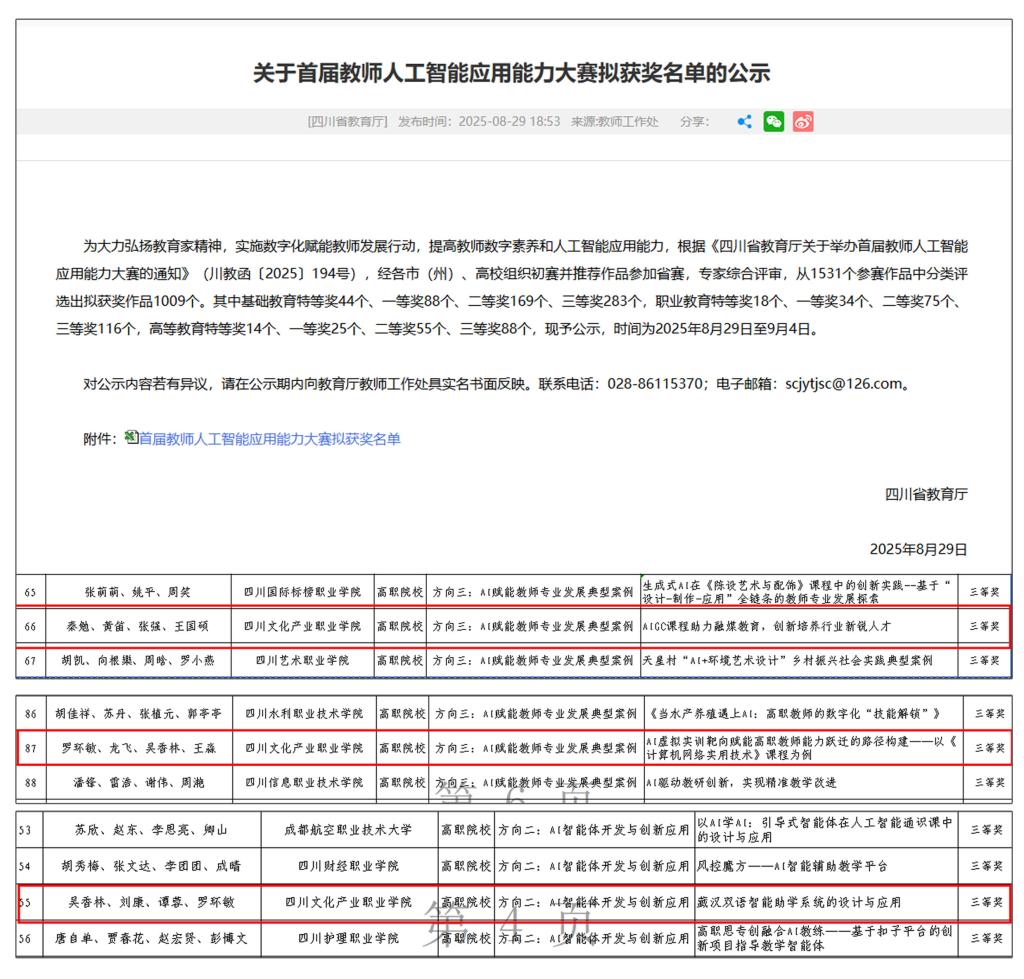Click the source text 来源:教师工作处
1024x979 pixels.
614,122
